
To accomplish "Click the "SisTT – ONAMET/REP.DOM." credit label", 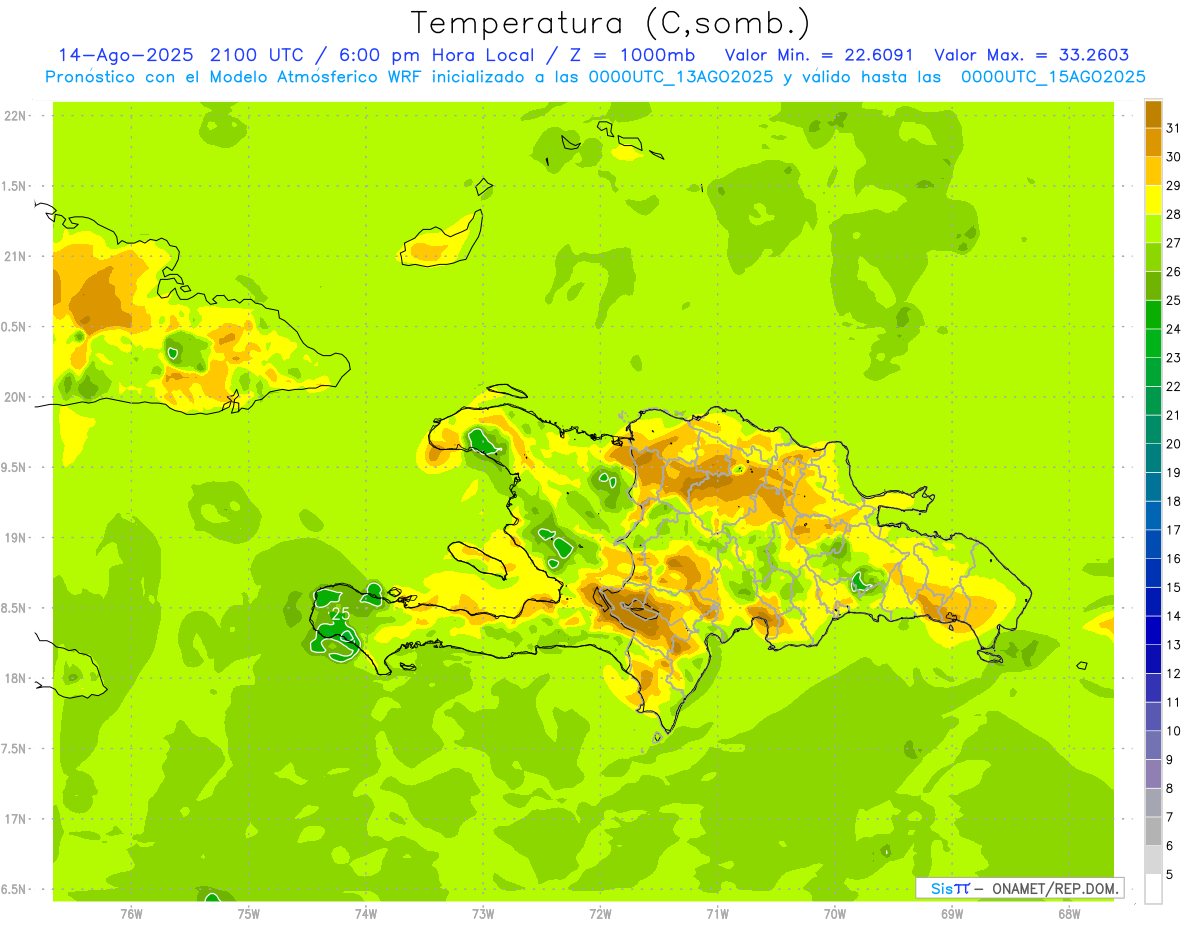I will (x=1020, y=888).
